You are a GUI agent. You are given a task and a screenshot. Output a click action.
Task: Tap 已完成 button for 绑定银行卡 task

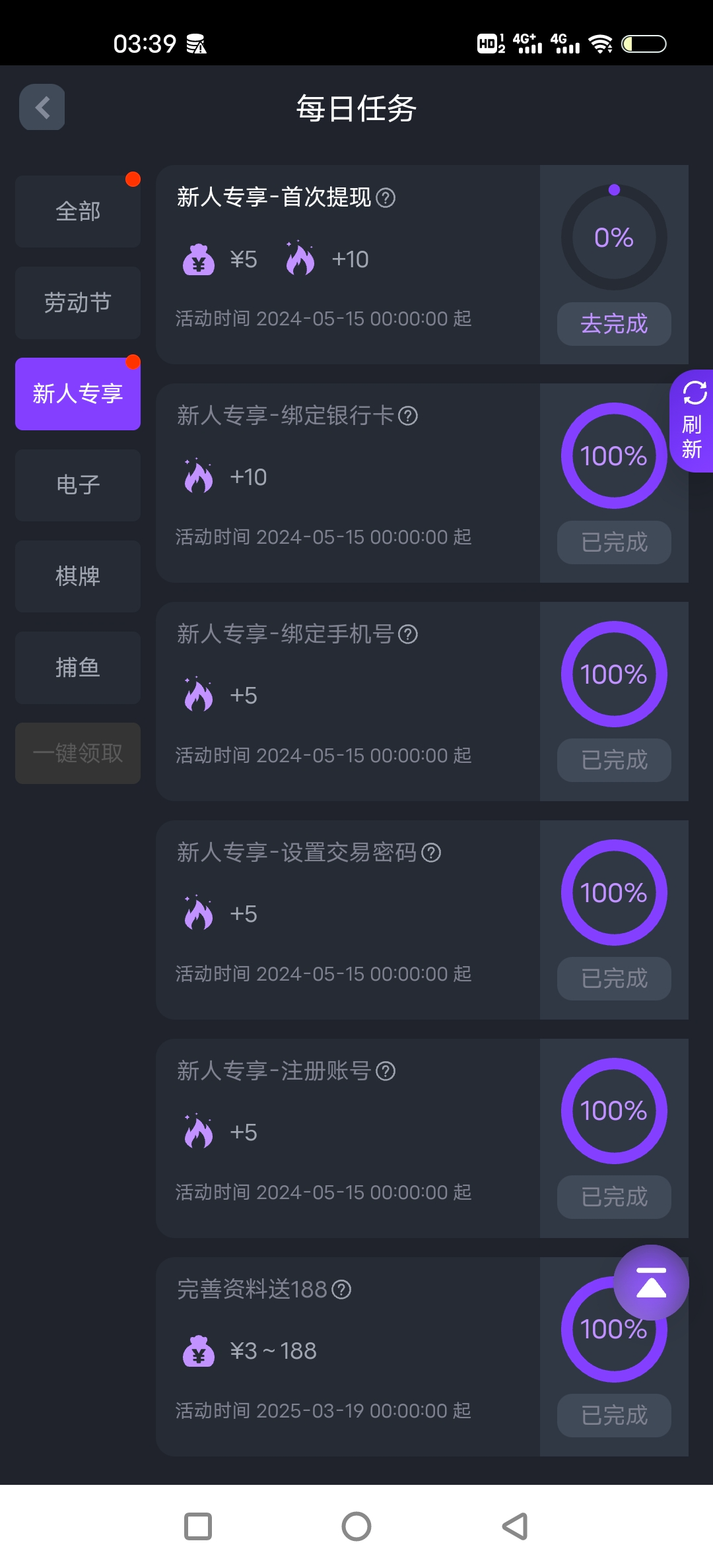coord(614,542)
